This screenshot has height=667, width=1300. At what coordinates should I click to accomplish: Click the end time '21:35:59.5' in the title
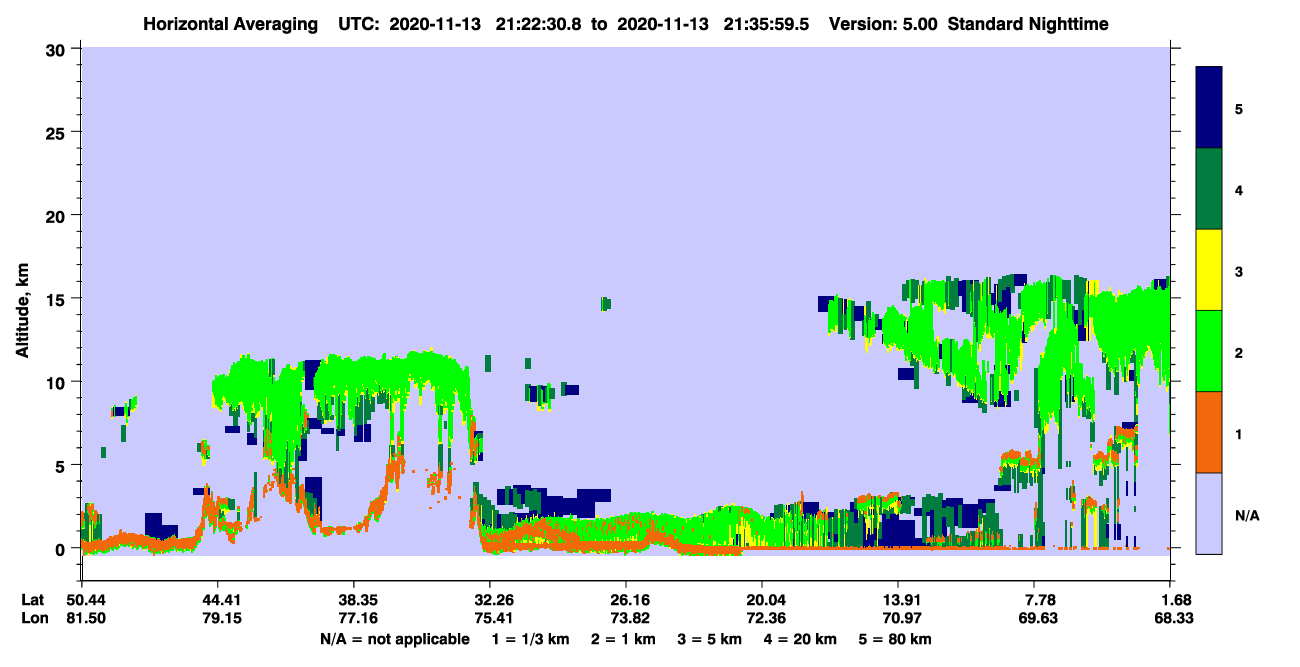[x=768, y=24]
